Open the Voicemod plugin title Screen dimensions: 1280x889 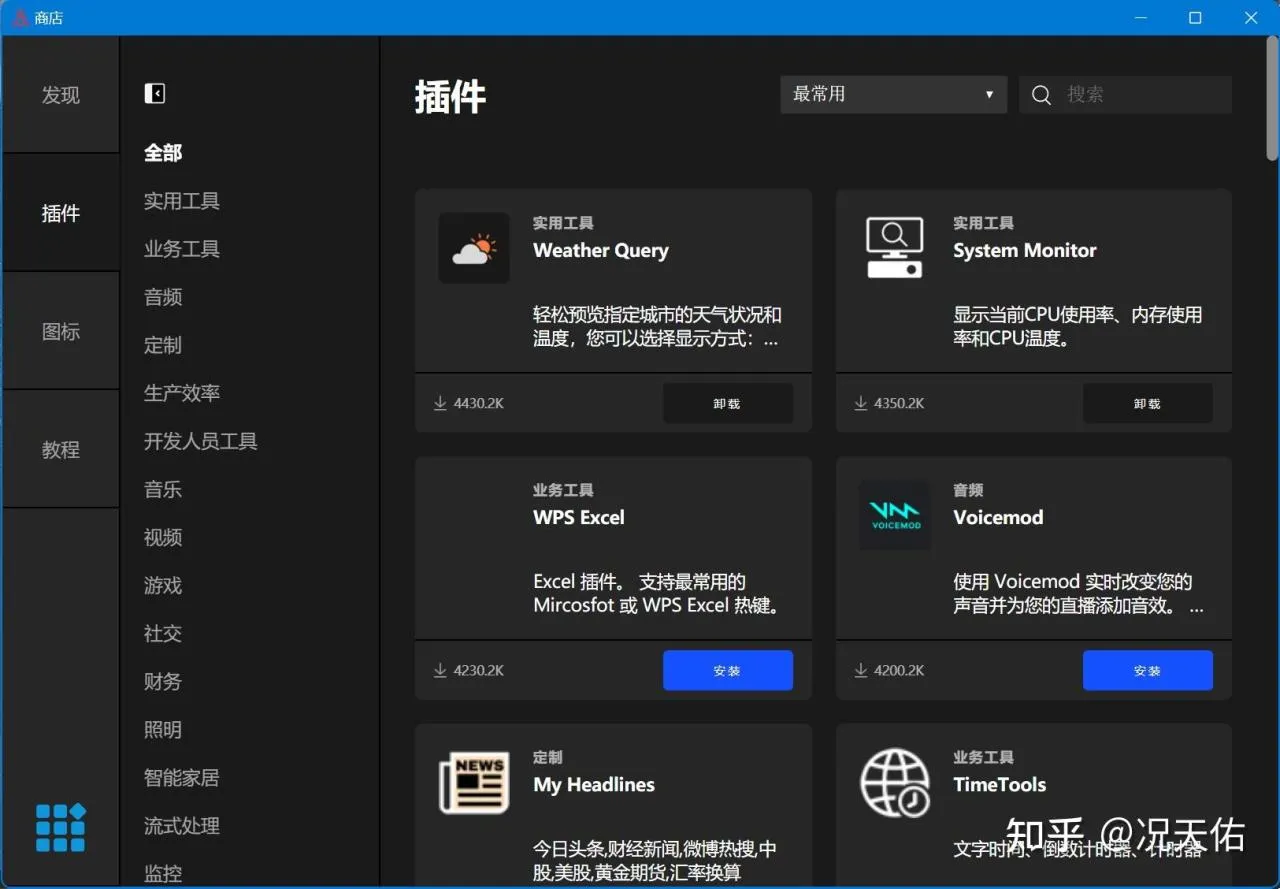tap(998, 517)
